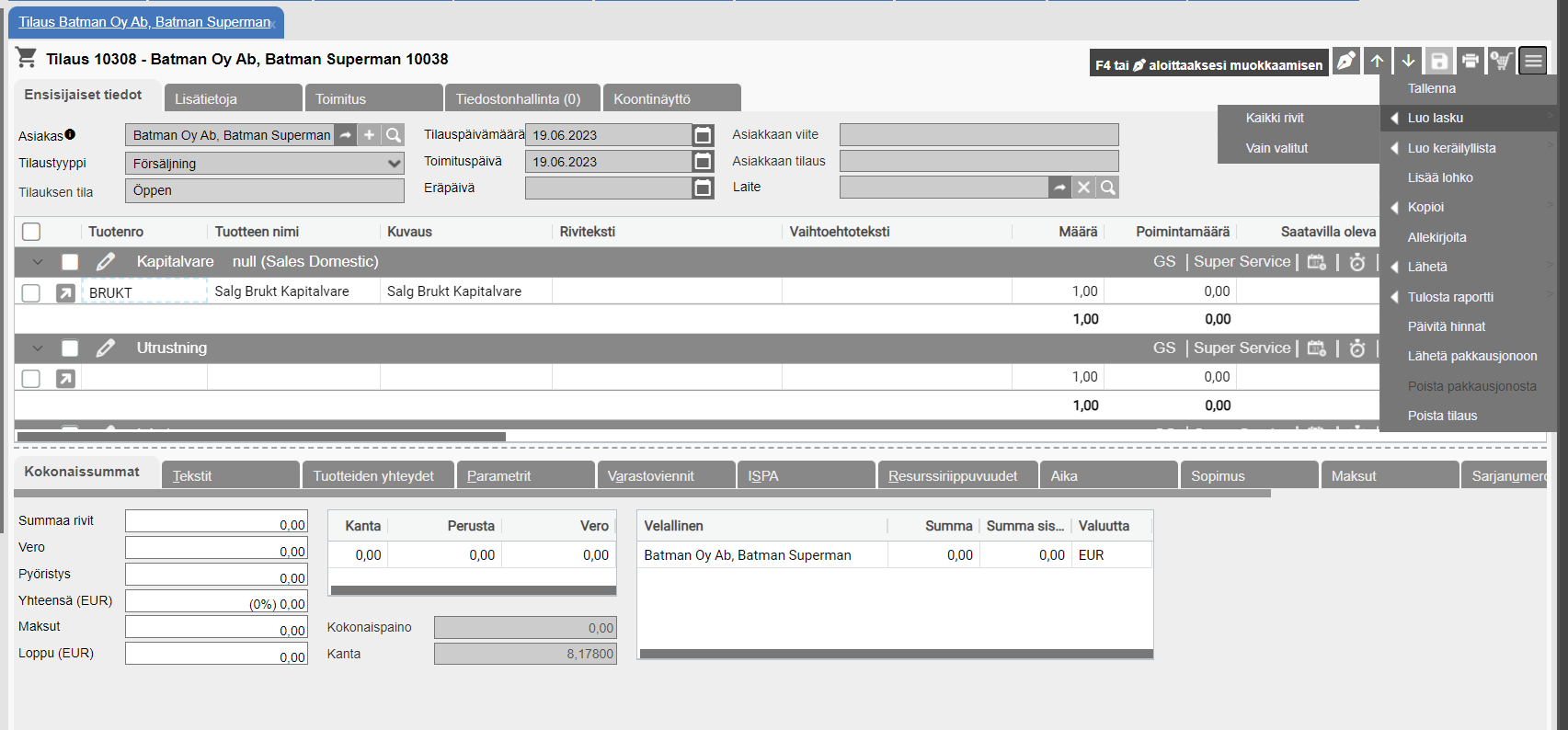Switch to Lisätietoja tab
1568x730 pixels.
pyautogui.click(x=234, y=98)
